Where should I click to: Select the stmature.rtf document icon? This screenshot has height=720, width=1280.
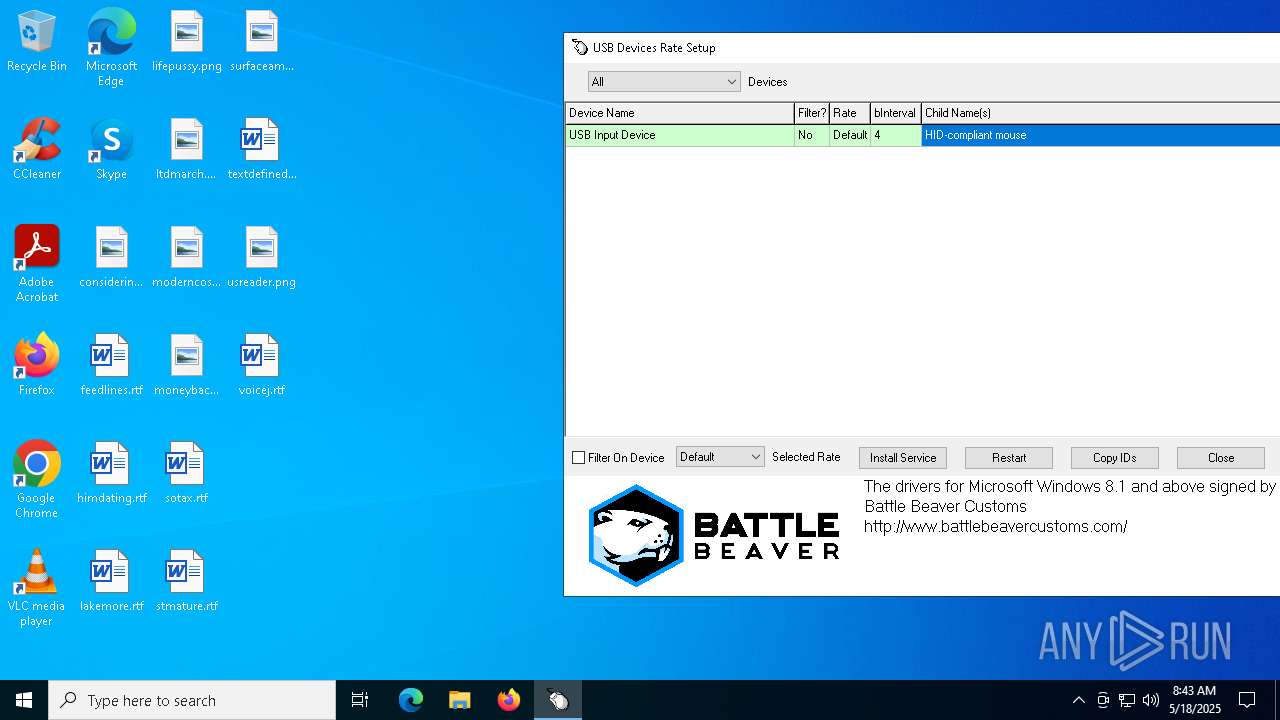click(186, 582)
